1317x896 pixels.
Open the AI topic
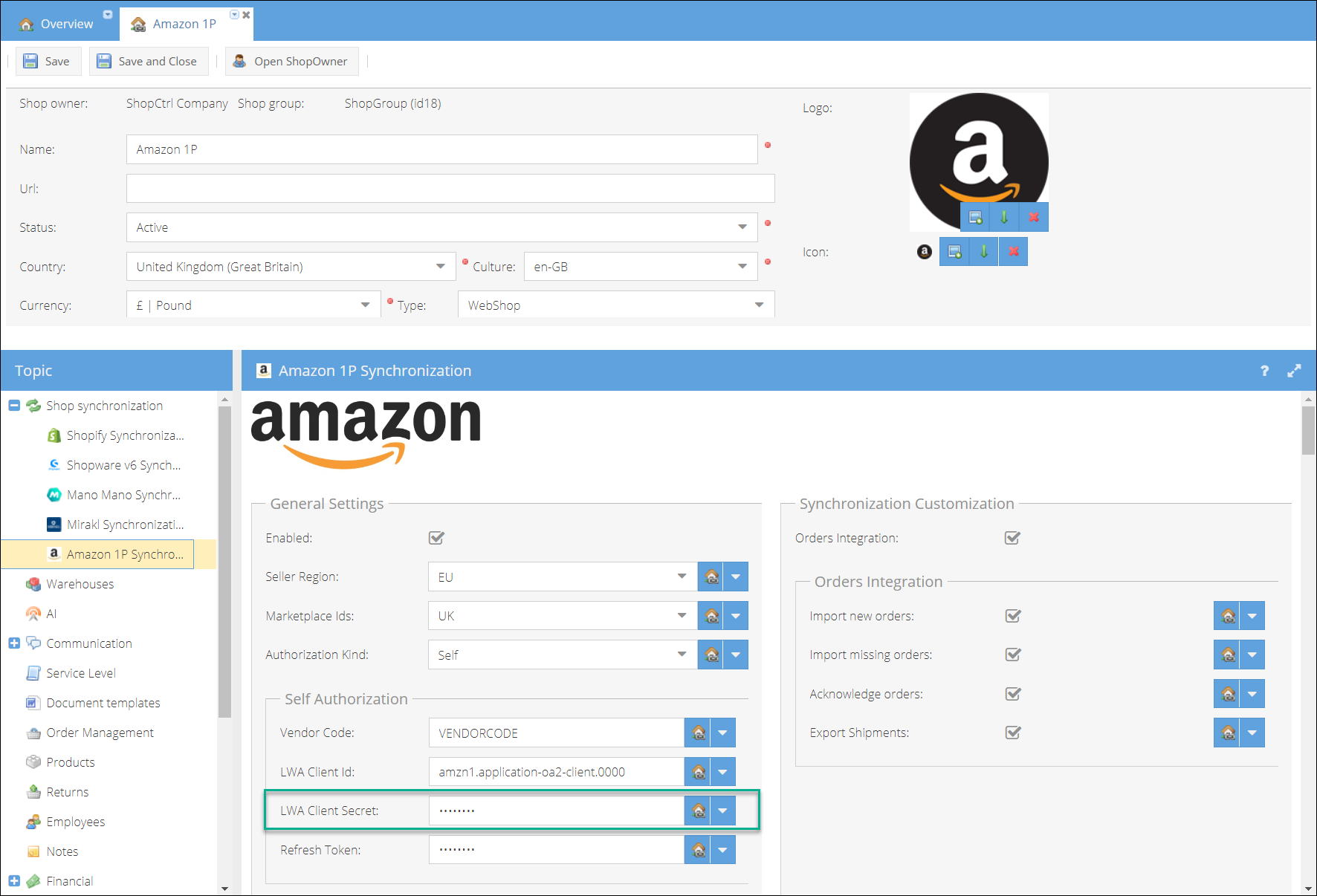pyautogui.click(x=51, y=614)
